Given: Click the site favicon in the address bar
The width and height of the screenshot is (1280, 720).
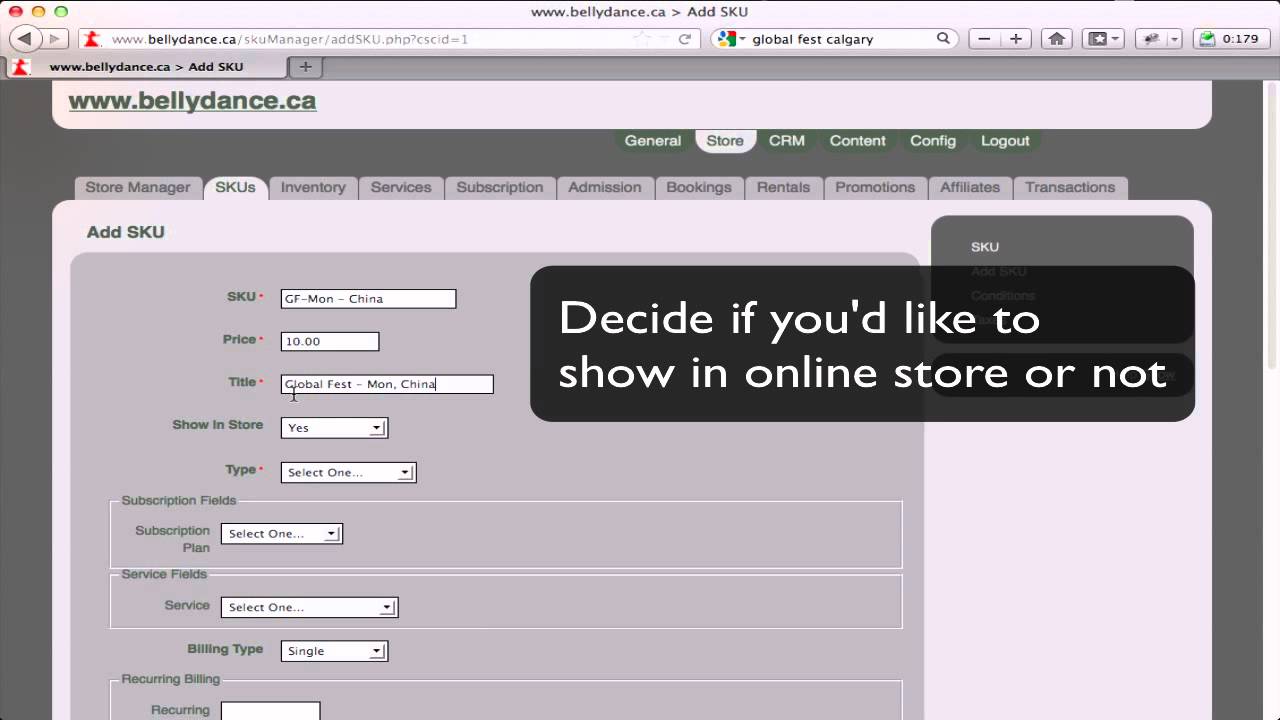Looking at the screenshot, I should click(91, 39).
